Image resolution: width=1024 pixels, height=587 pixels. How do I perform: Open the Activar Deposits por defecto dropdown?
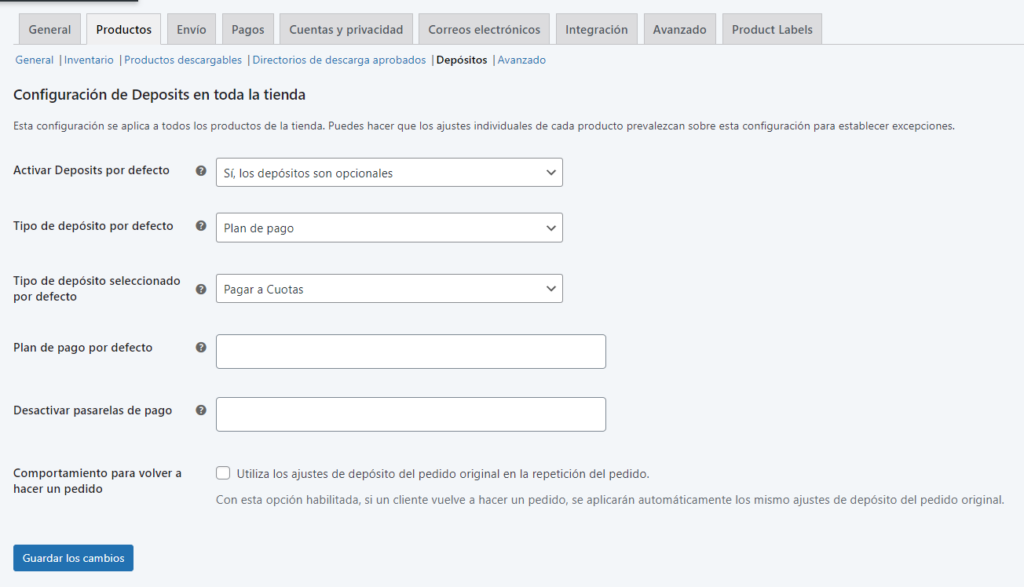[x=389, y=173]
